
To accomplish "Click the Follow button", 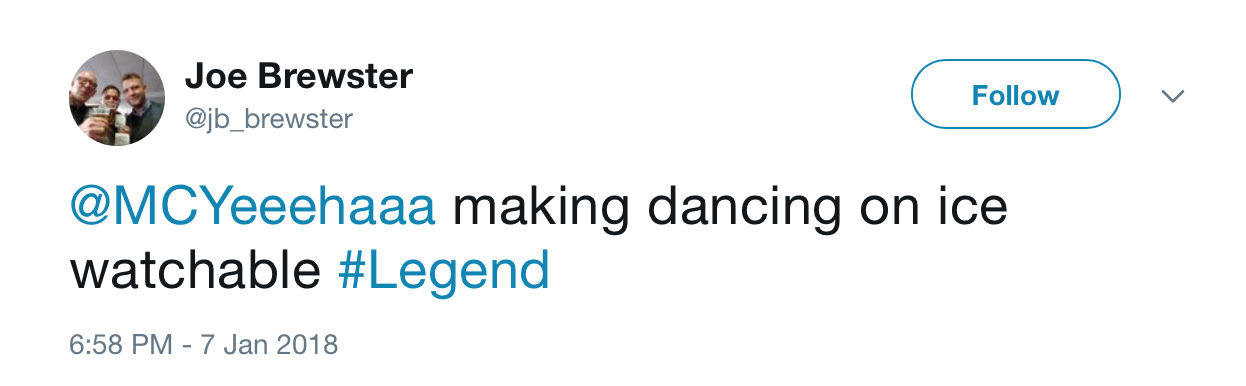I will [1015, 95].
